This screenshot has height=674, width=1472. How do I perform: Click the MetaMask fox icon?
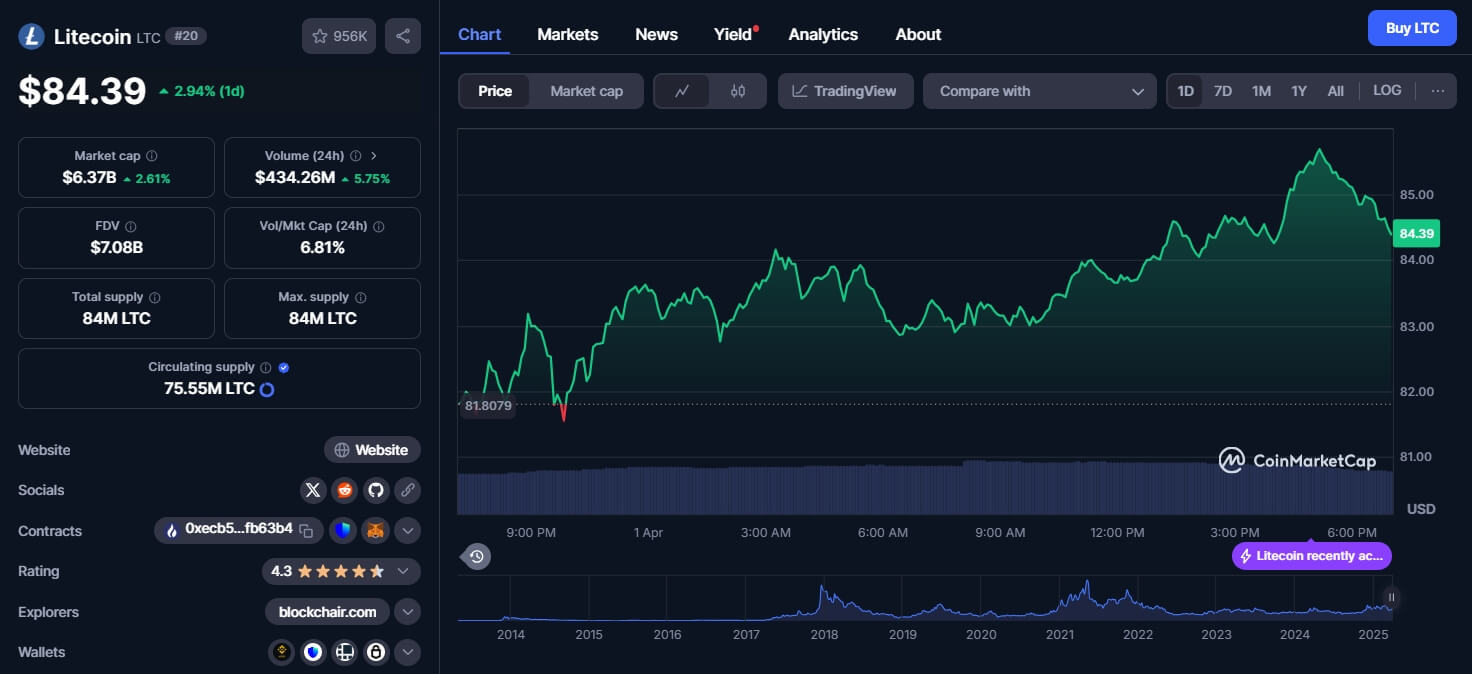[x=375, y=530]
